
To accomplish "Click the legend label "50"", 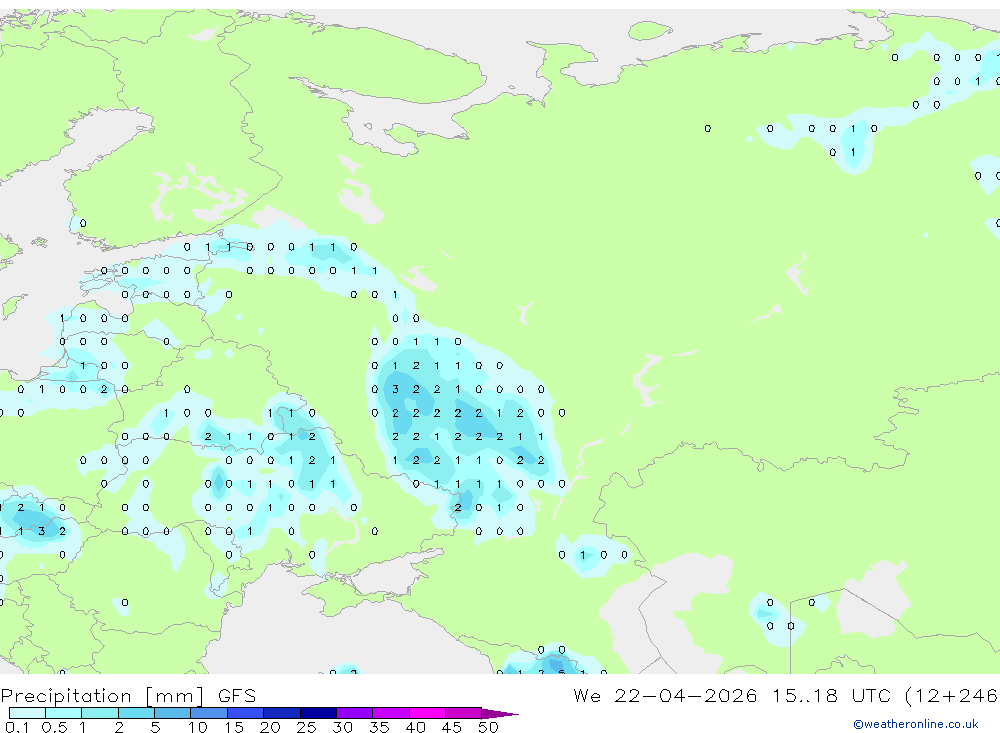I will (488, 727).
